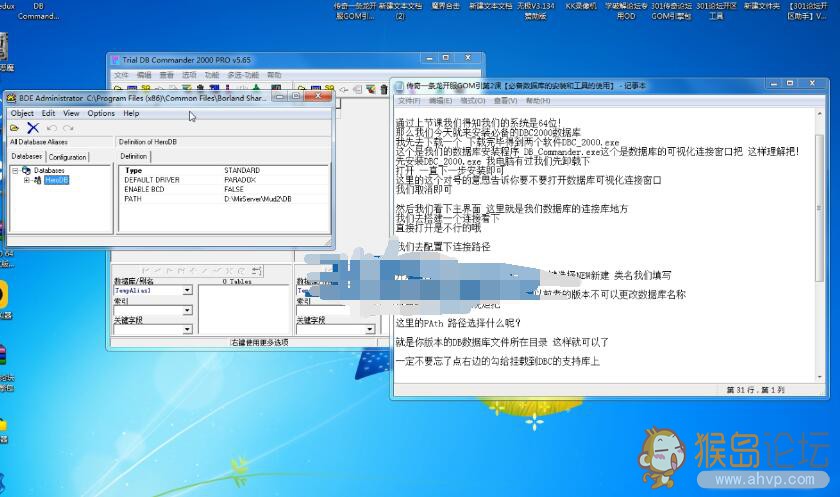Image resolution: width=840 pixels, height=497 pixels.
Task: Switch to the Configuration tab
Action: 68,157
